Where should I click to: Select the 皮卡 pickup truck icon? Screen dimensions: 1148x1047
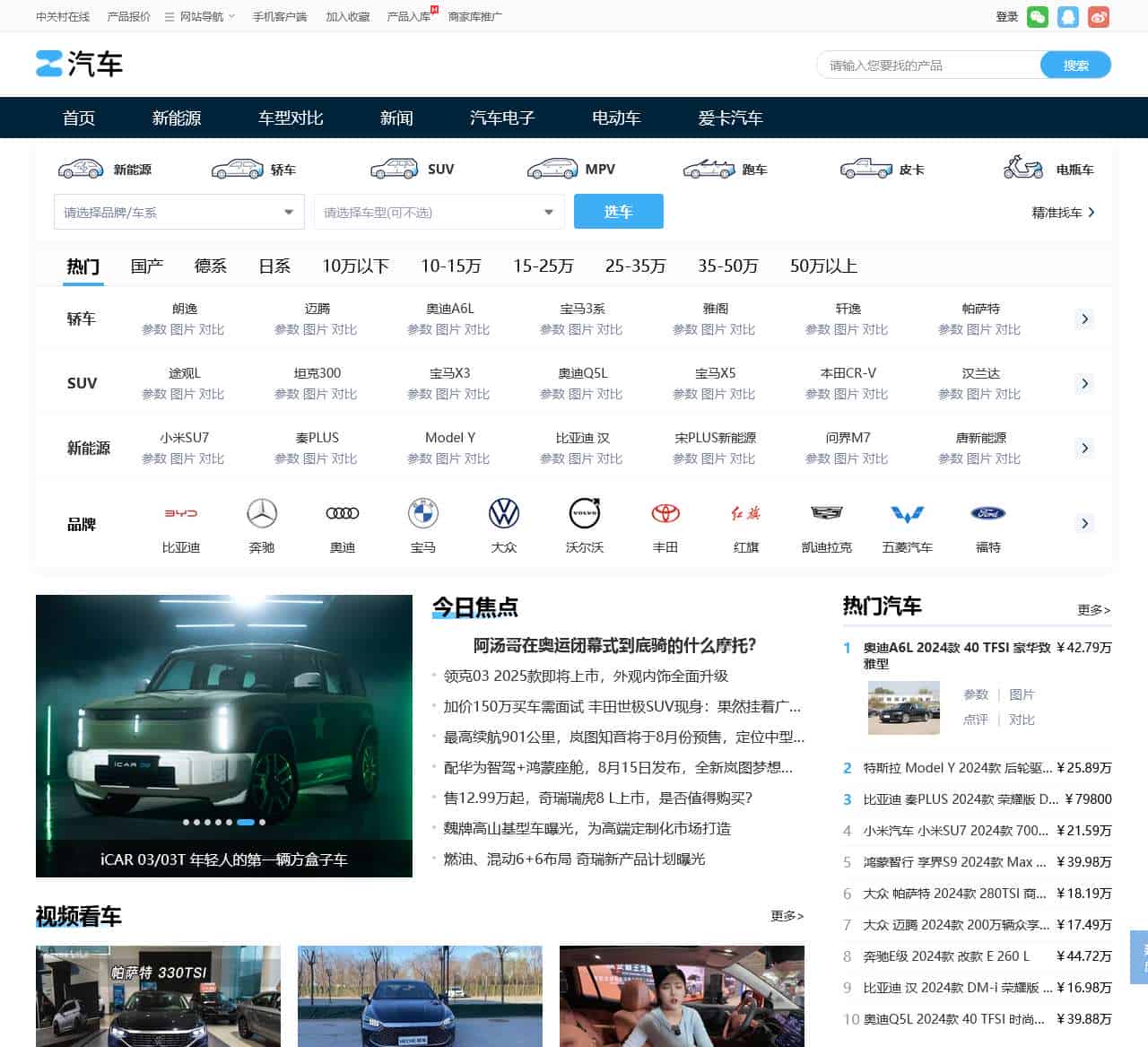865,169
